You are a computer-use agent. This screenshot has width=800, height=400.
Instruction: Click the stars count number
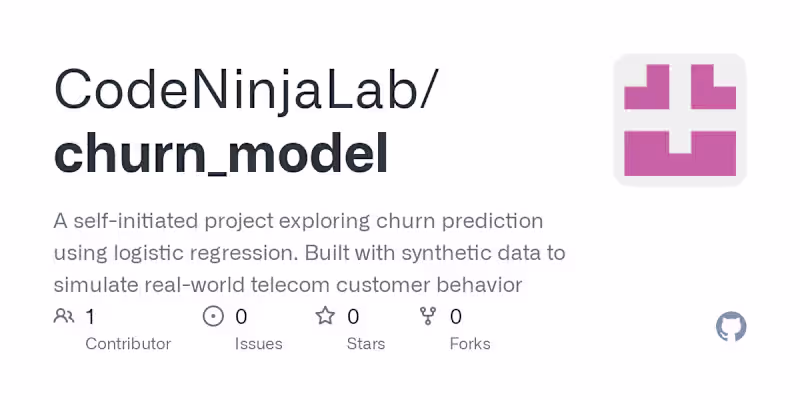(x=353, y=317)
